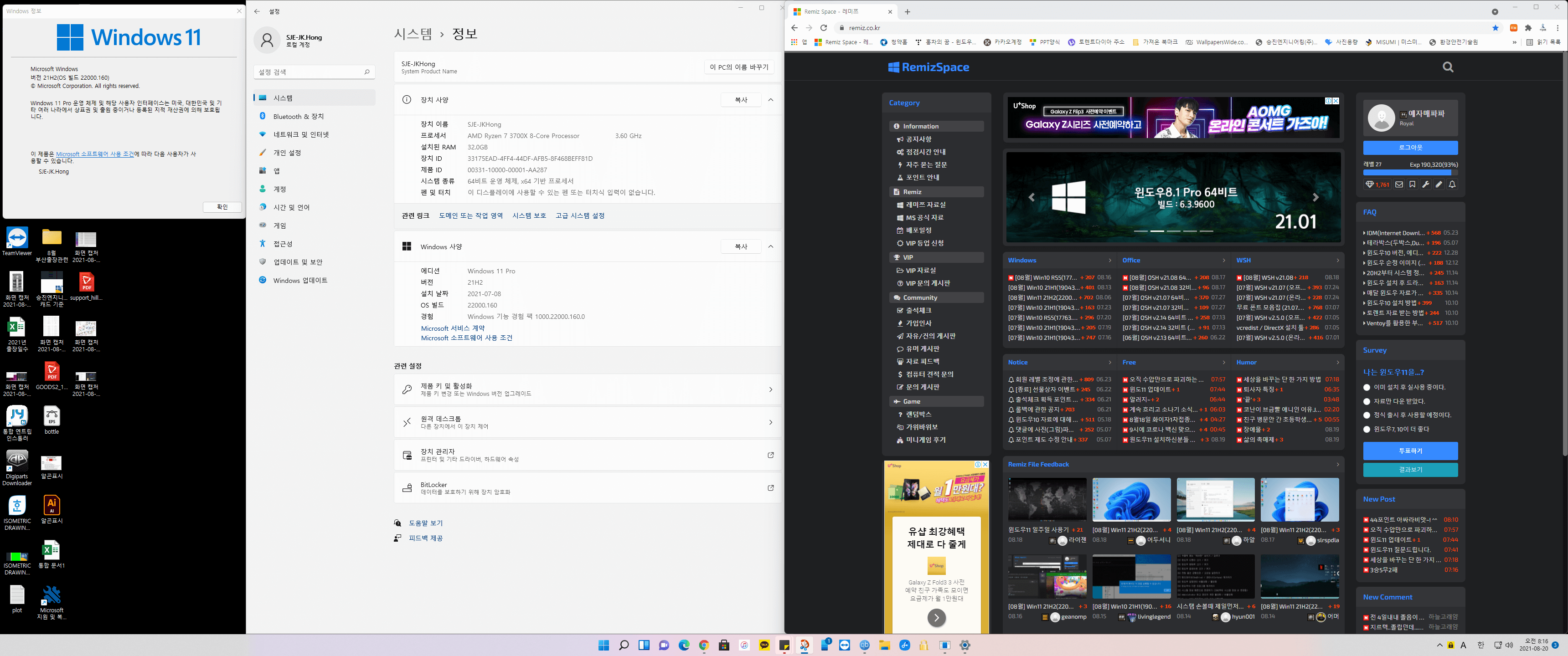The width and height of the screenshot is (1568, 656).
Task: Click 이 PC의 이름 바꾸기 button
Action: click(739, 67)
